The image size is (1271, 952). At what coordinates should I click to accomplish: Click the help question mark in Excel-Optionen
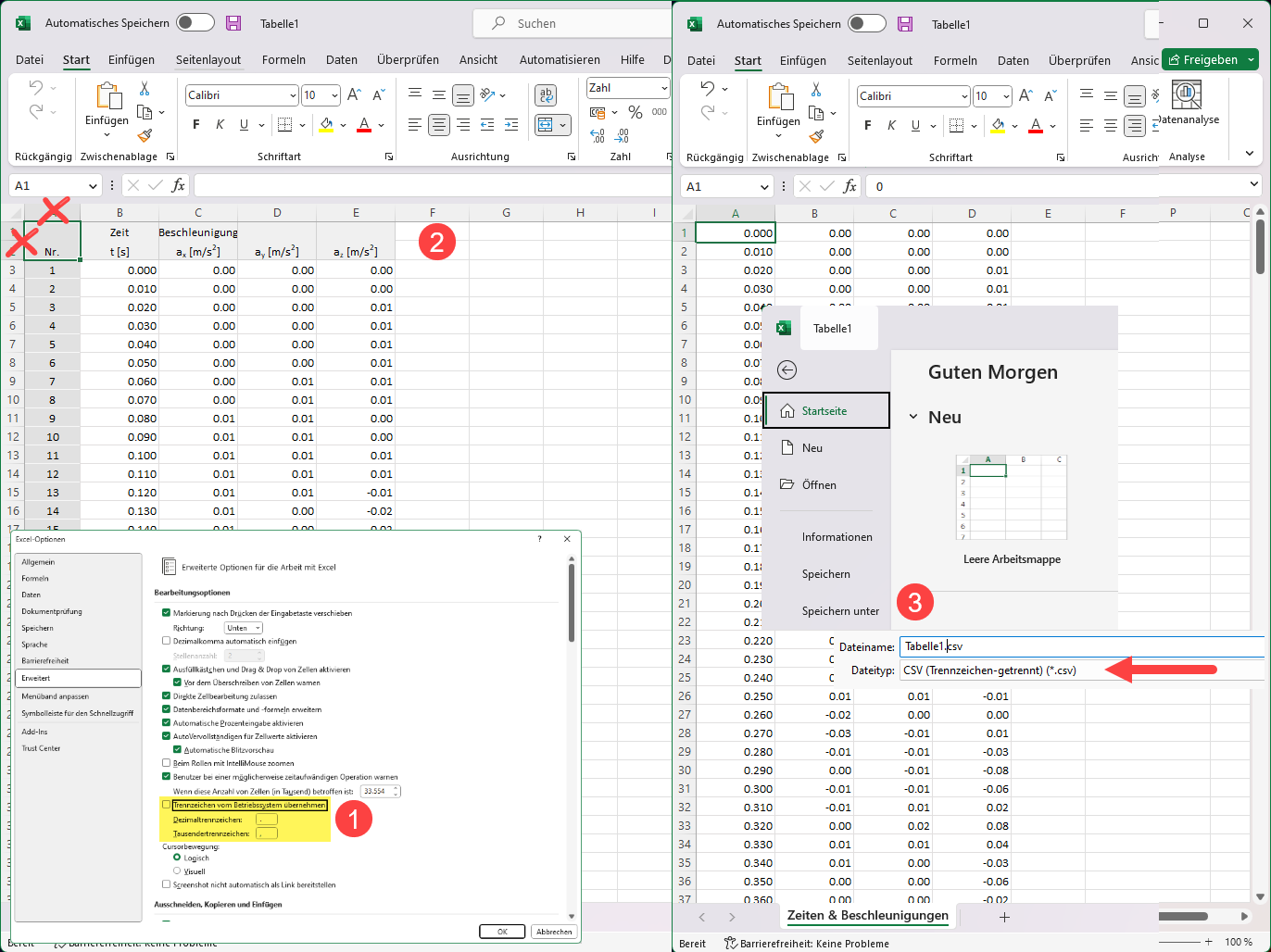pos(540,539)
